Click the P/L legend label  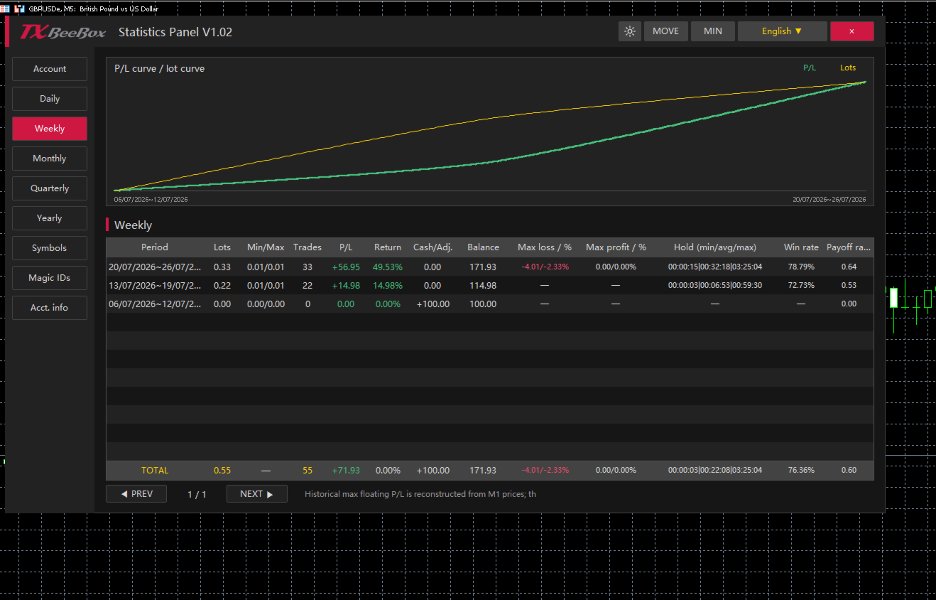(x=809, y=68)
